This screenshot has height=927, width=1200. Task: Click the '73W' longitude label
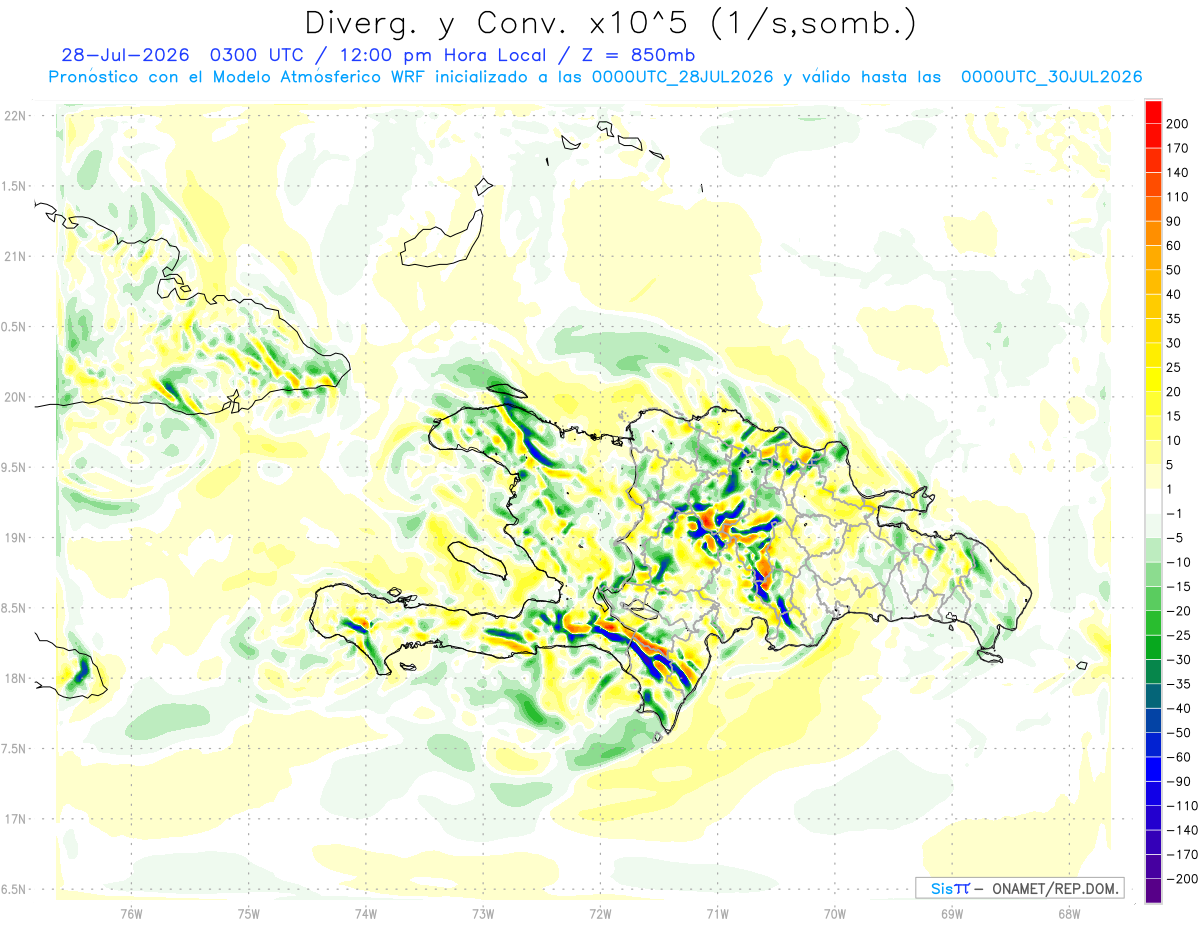tap(483, 914)
